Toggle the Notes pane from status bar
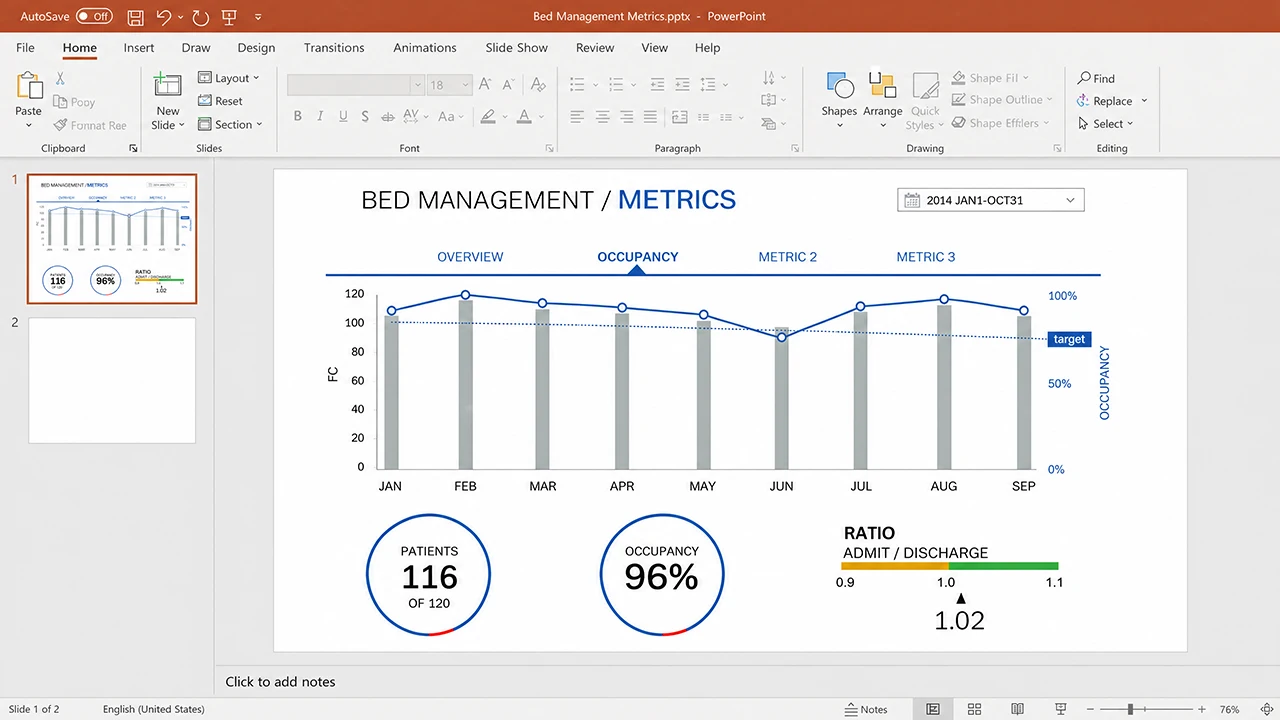The image size is (1280, 720). pos(866,709)
